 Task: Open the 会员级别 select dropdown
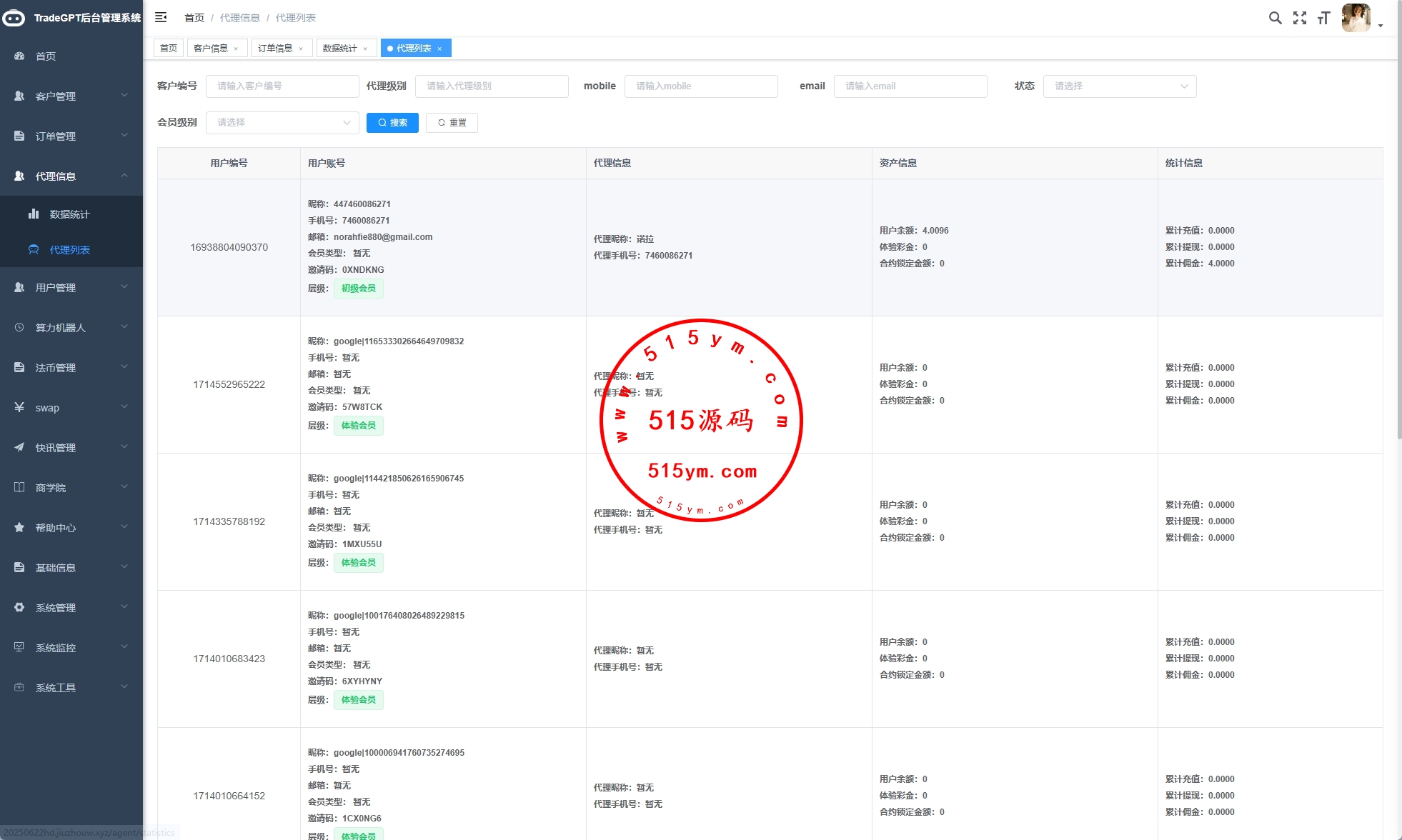(x=282, y=122)
